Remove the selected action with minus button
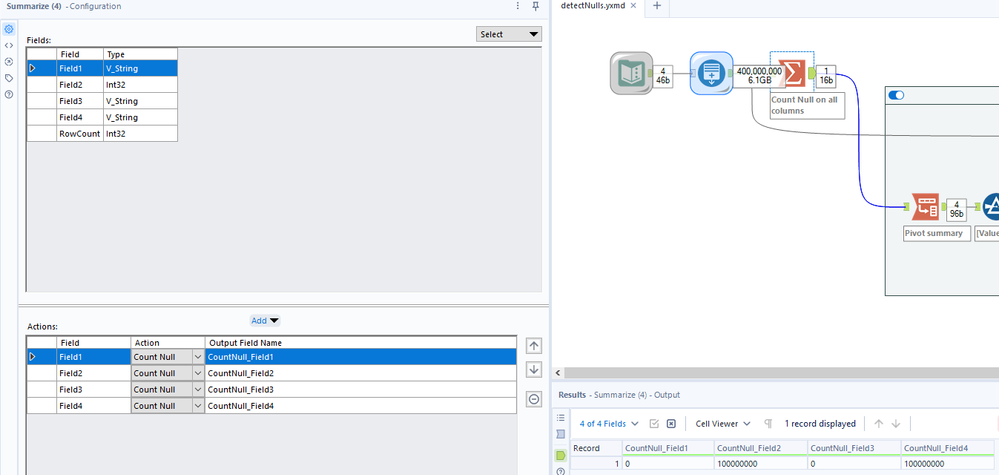The height and width of the screenshot is (475, 999). click(534, 399)
